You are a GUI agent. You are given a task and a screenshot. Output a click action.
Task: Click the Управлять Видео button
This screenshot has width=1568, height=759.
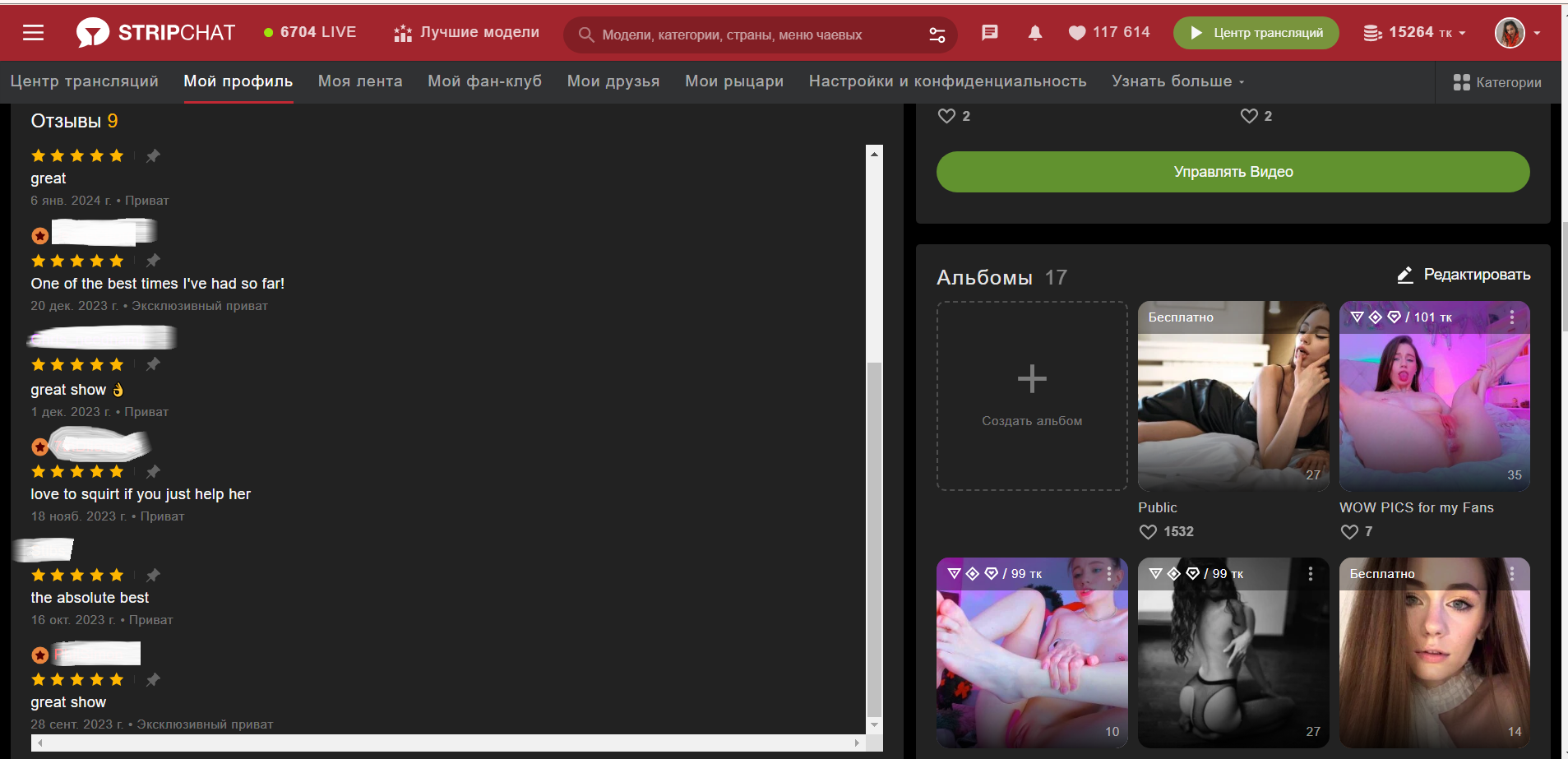1233,172
